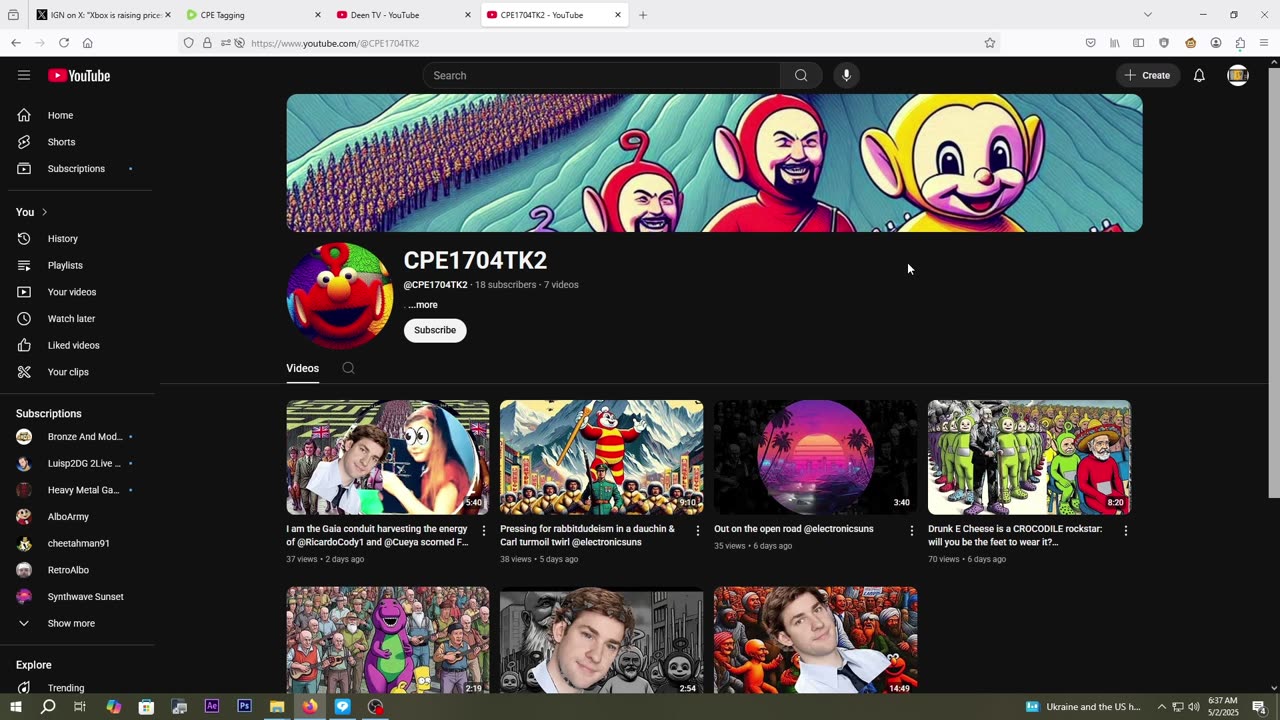
Task: Open Synthwave Sunset subscription channel
Action: point(78,597)
